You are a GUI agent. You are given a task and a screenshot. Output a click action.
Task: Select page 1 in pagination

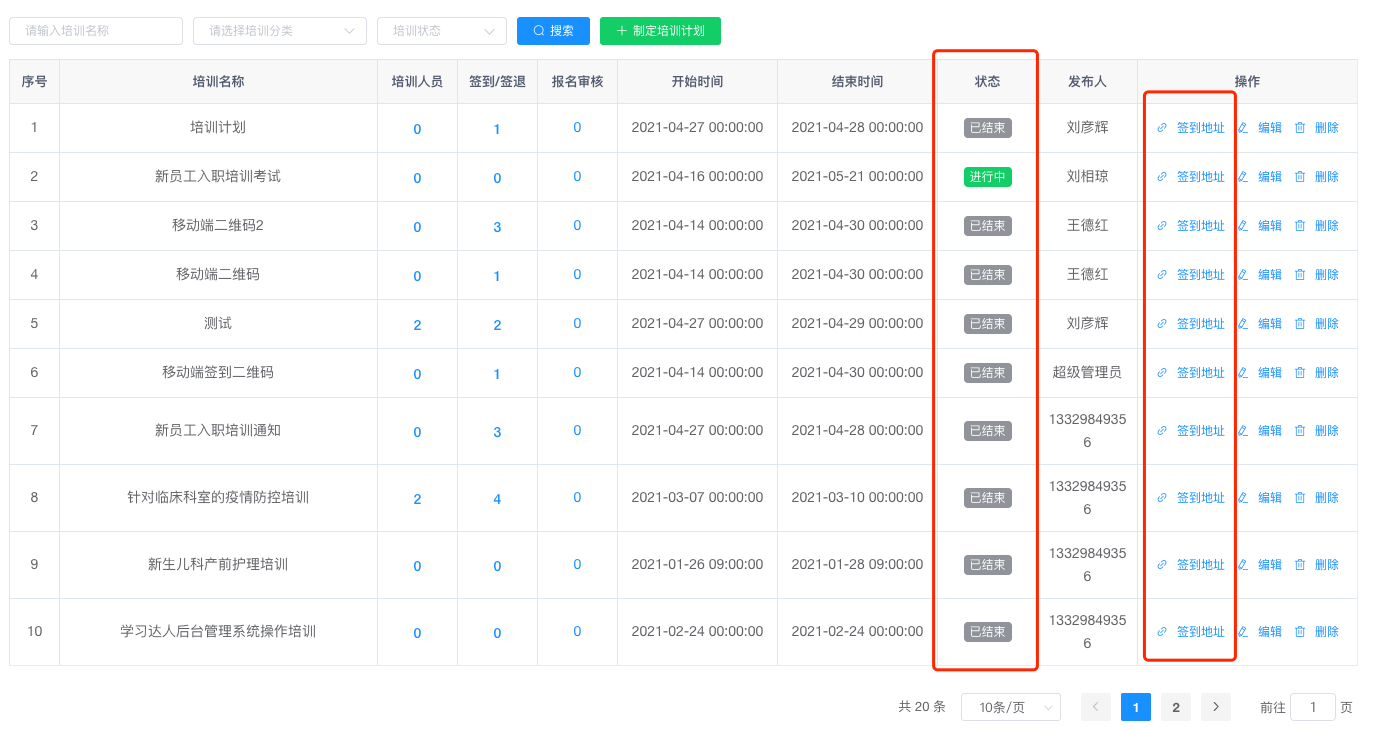[1135, 707]
